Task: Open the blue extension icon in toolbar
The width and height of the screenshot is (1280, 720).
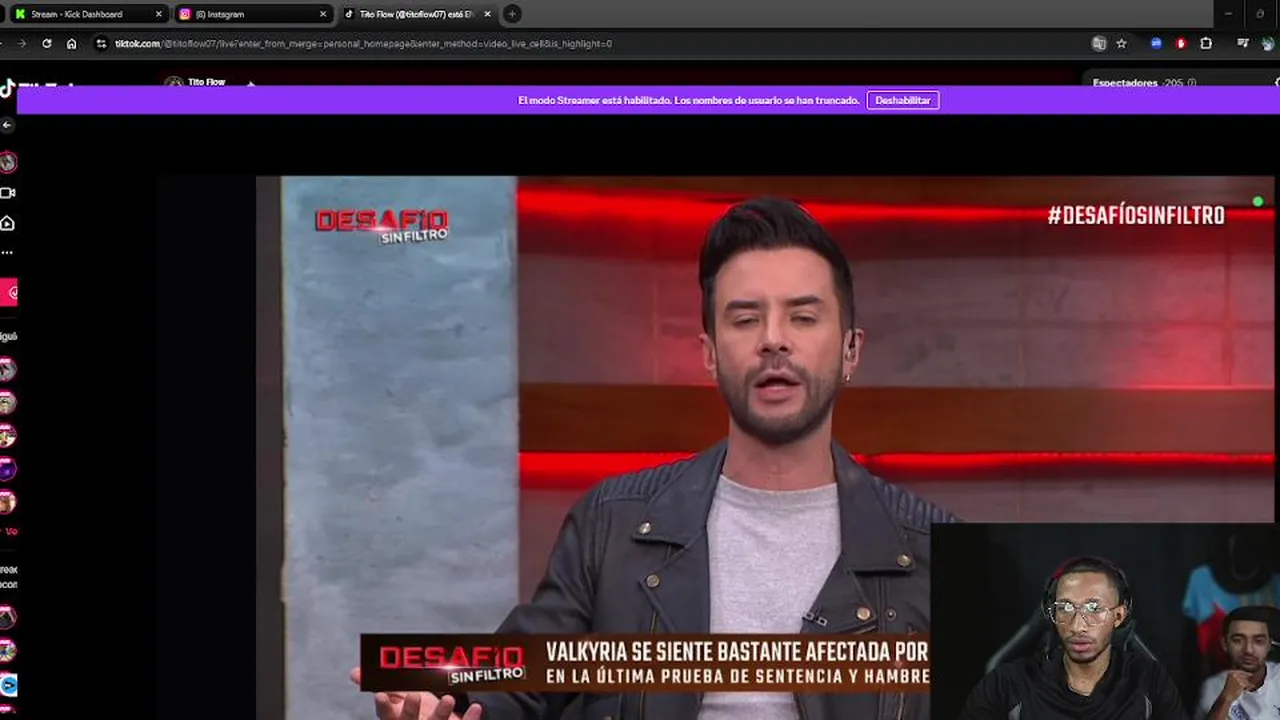Action: pos(1156,43)
